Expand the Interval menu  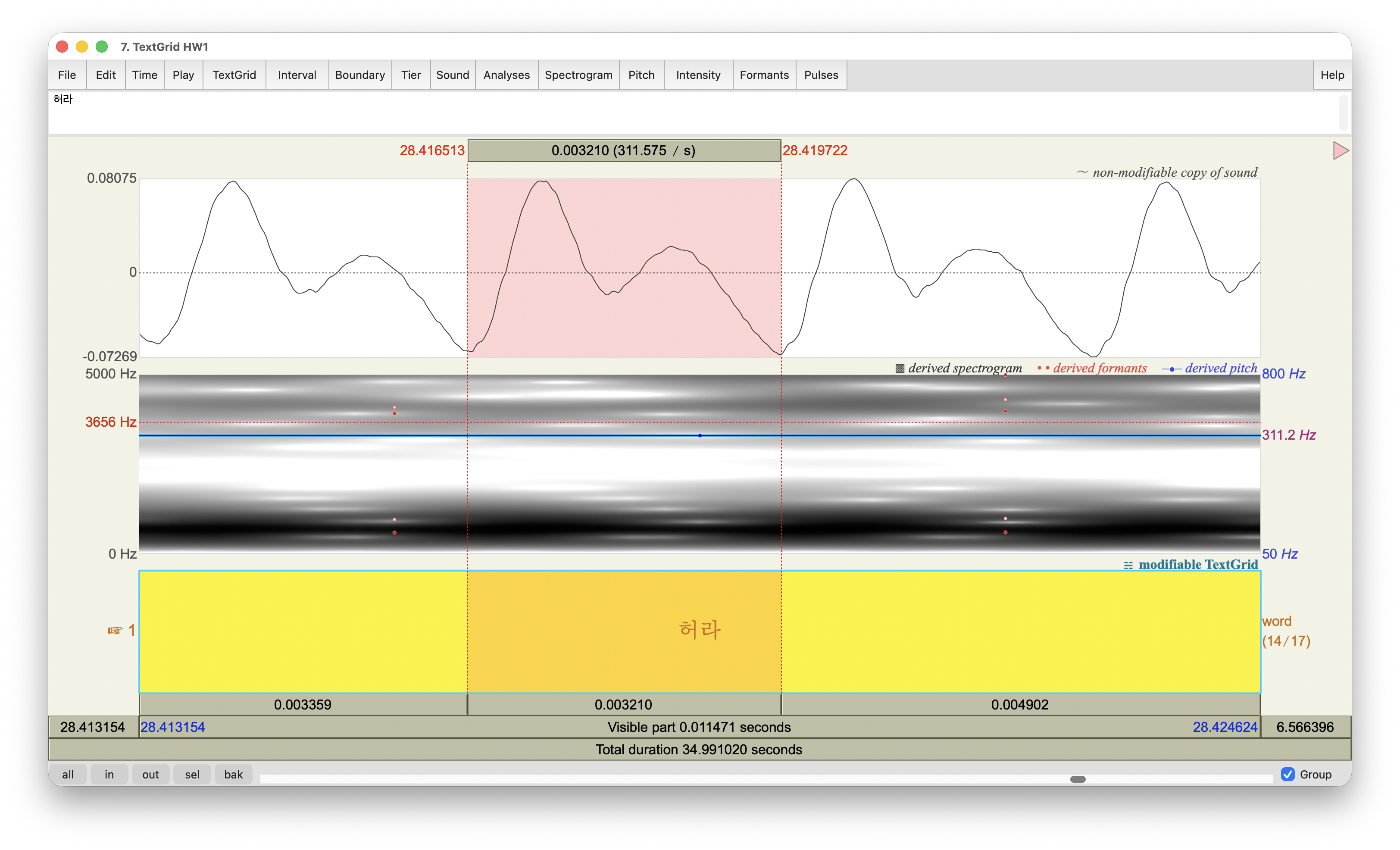point(297,75)
